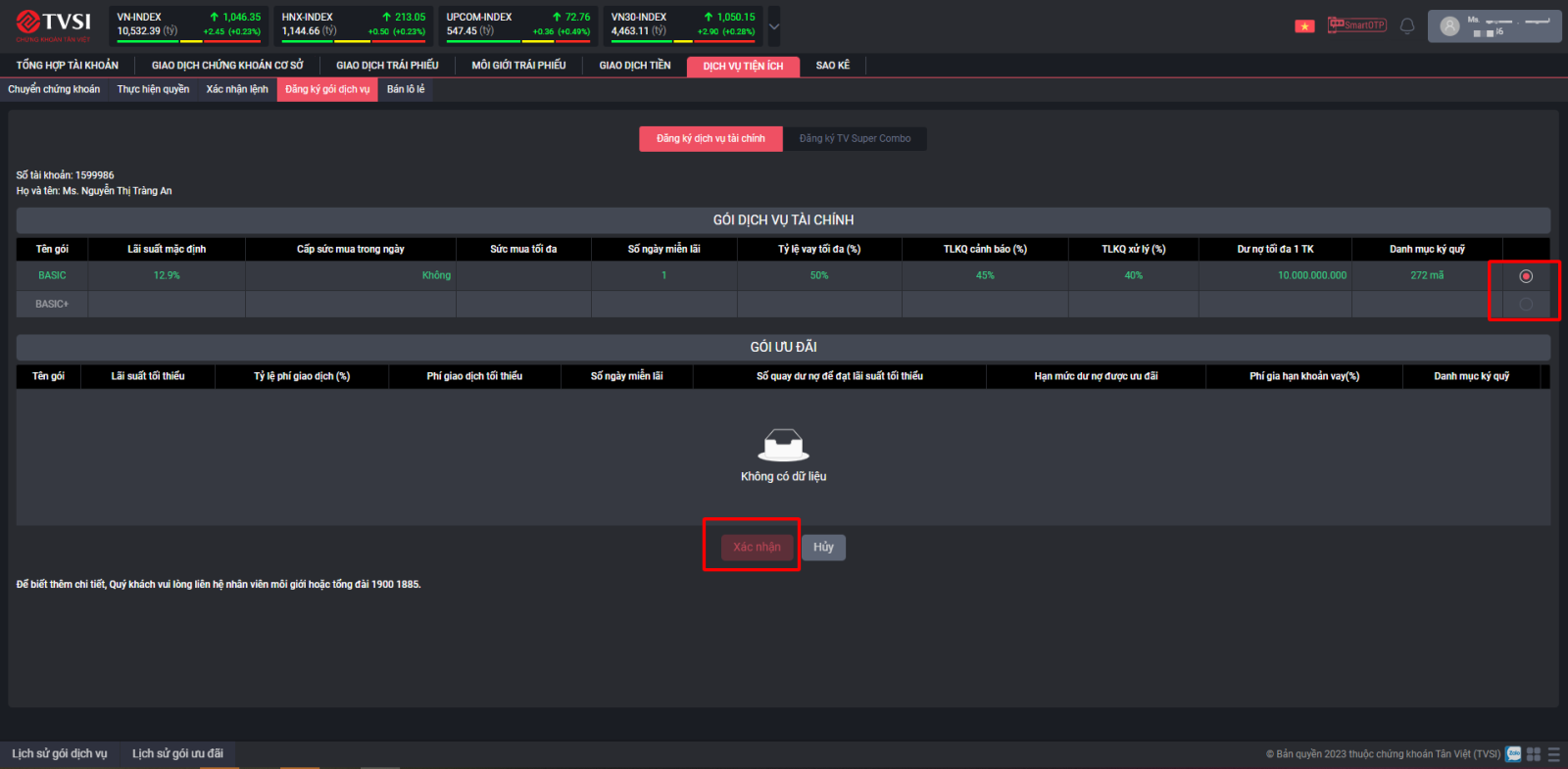Viewport: 1568px width, 769px height.
Task: Click the user avatar icon
Action: 1449,26
